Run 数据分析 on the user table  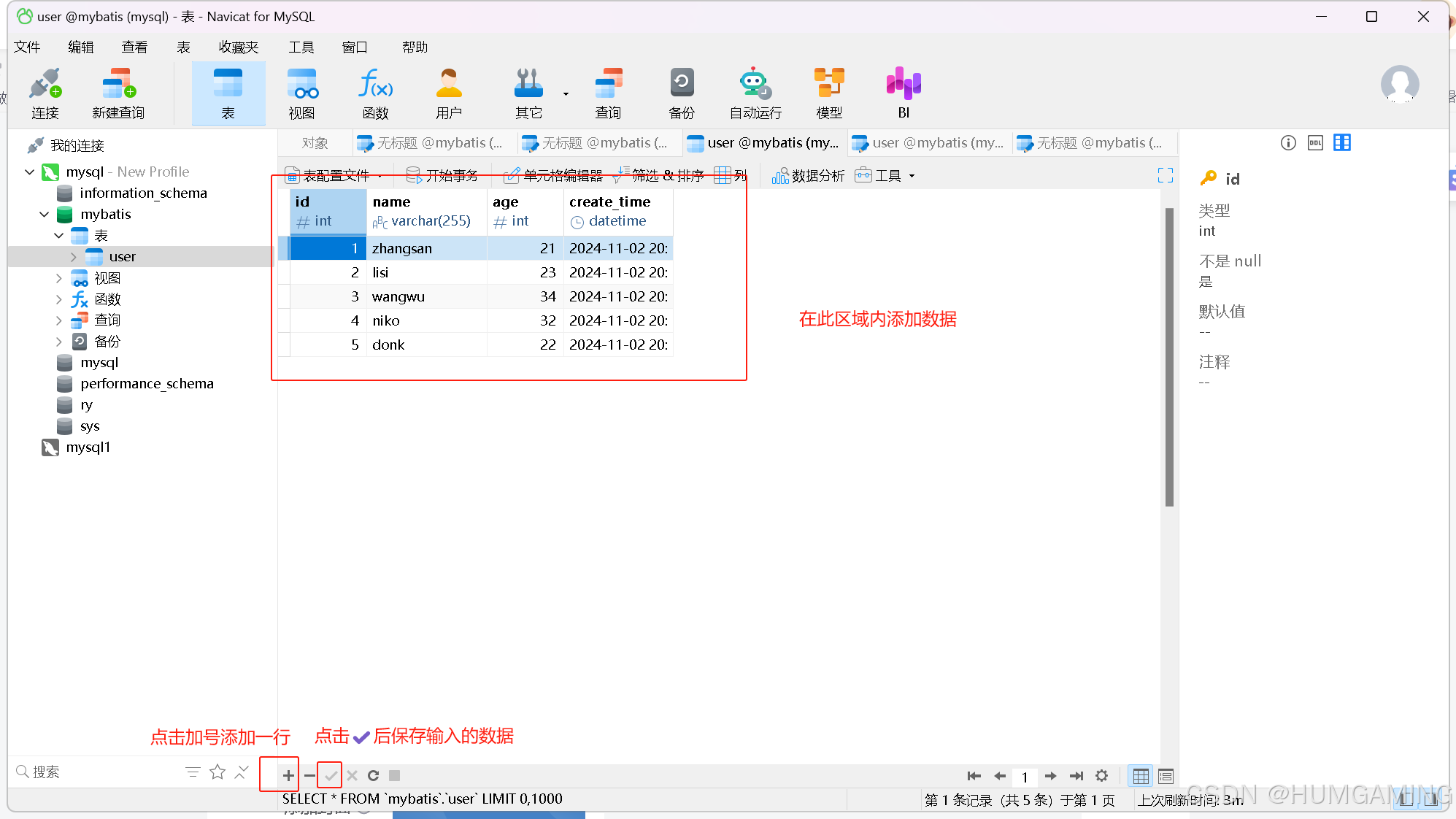pos(807,175)
